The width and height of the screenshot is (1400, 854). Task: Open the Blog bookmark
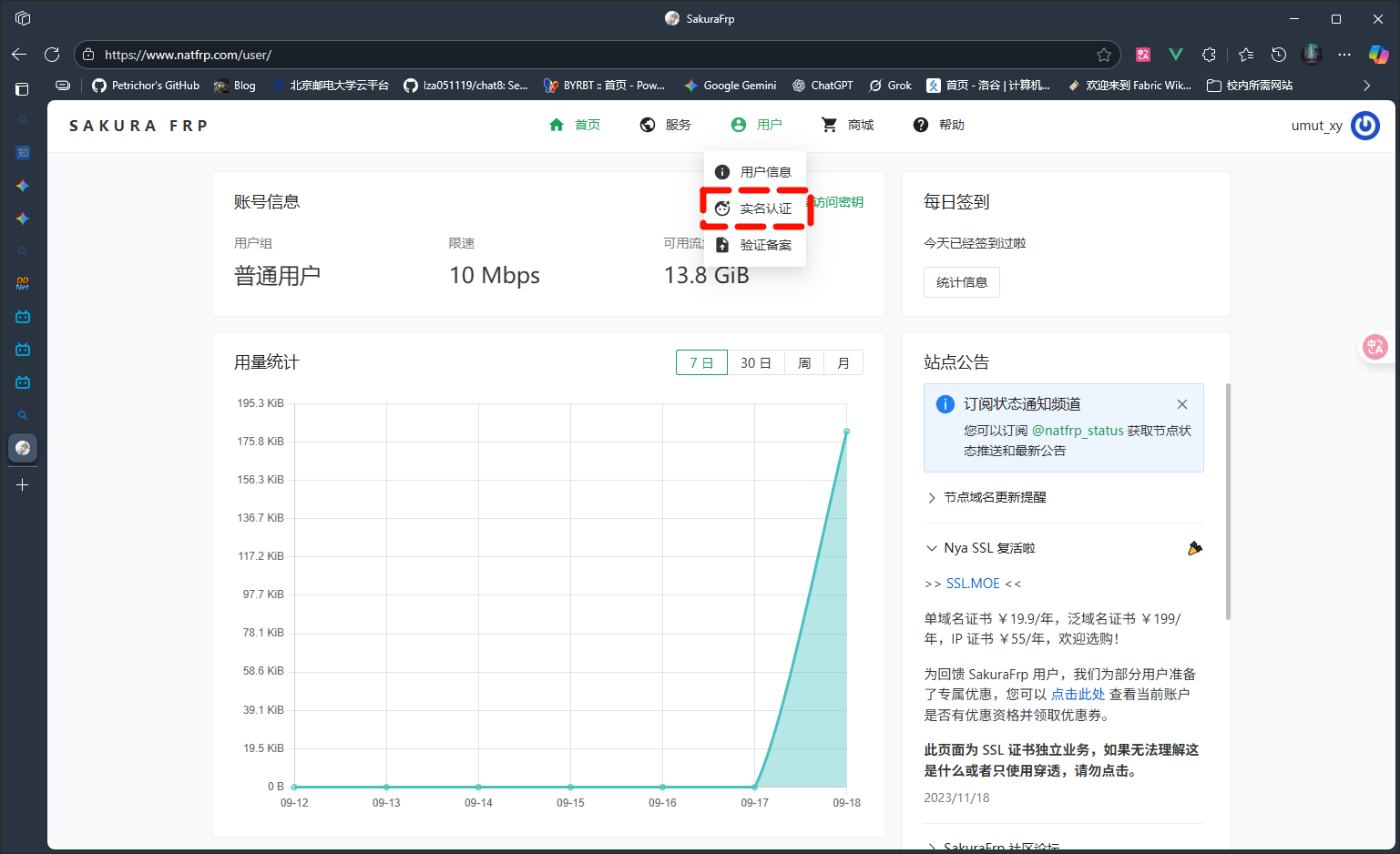(235, 86)
